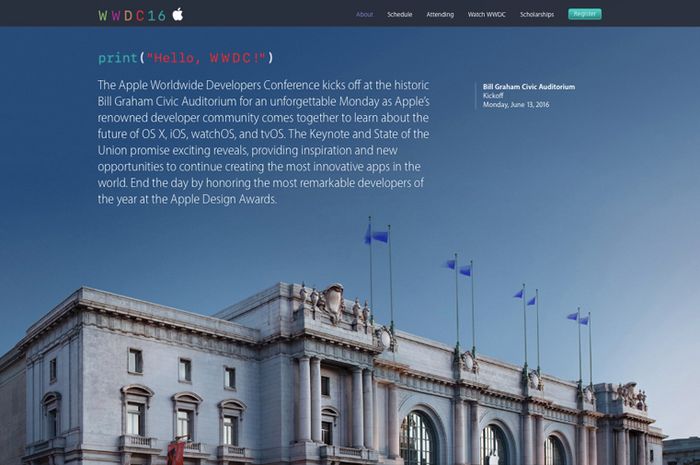This screenshot has width=700, height=465.
Task: Open the Schedule nav item
Action: click(400, 14)
